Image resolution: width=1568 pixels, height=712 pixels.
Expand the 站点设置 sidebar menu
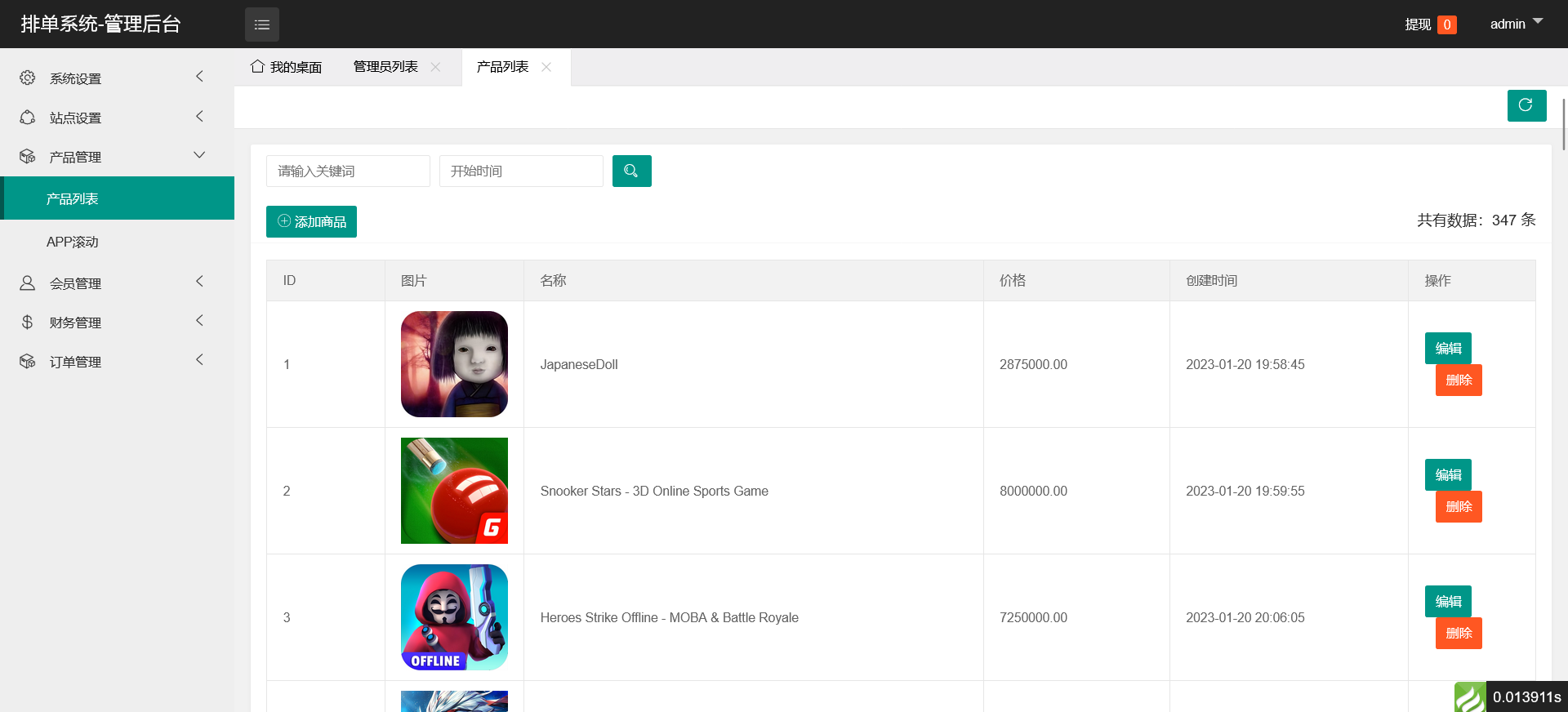click(112, 118)
